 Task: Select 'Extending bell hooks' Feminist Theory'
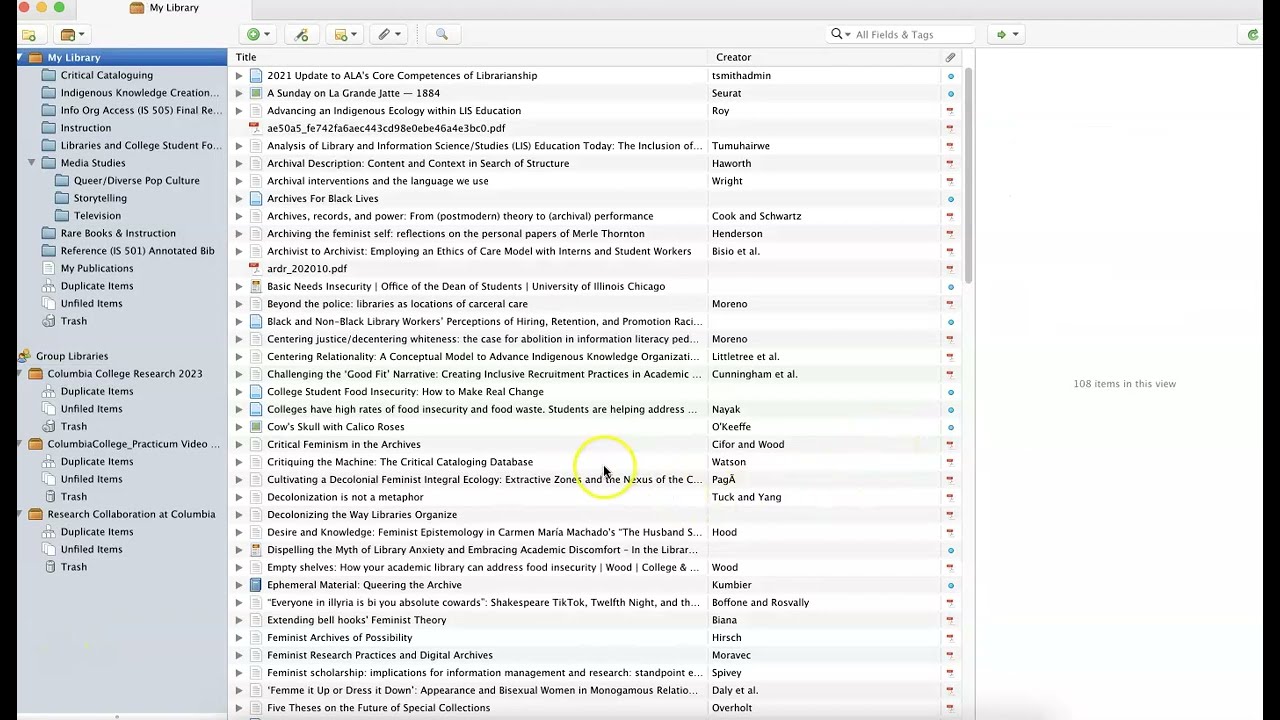pos(357,620)
